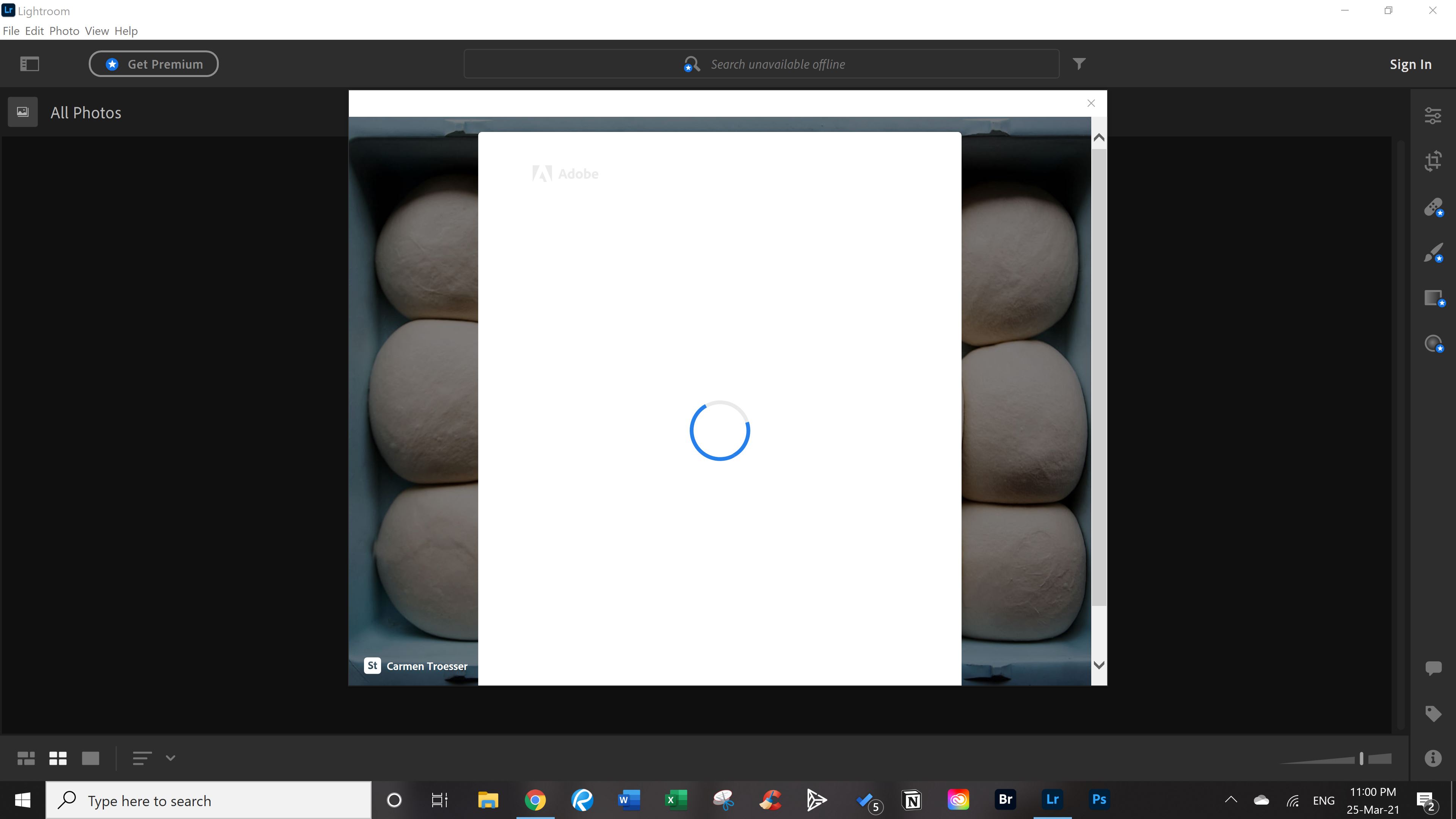This screenshot has width=1456, height=819.
Task: Switch to Photo Grid view
Action: pos(26,758)
